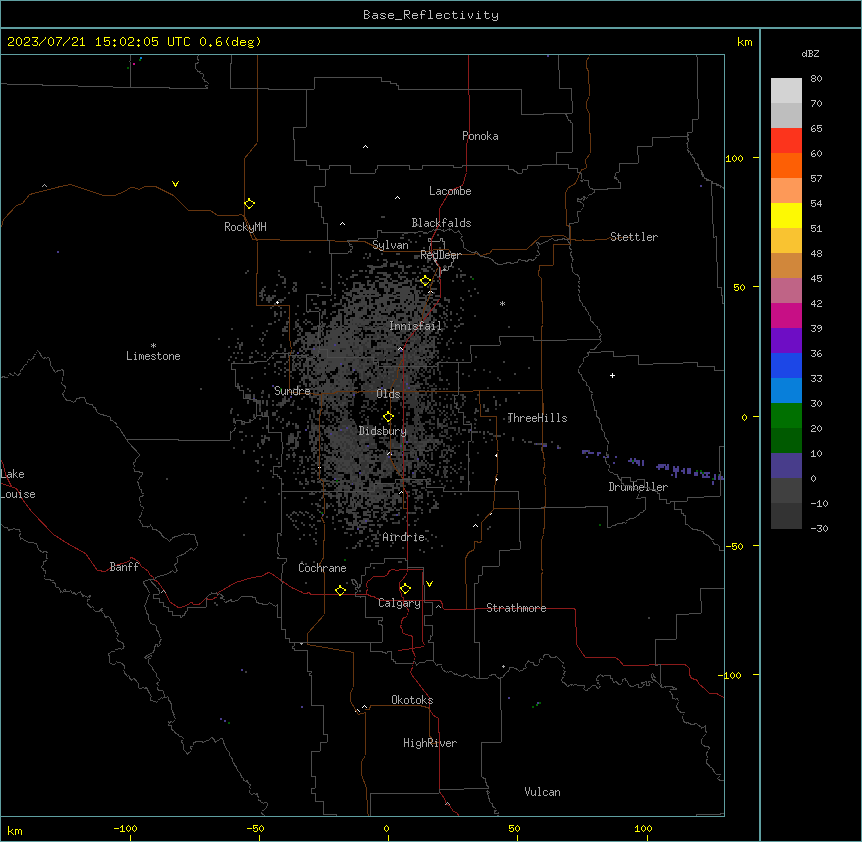Click the Banff label
The width and height of the screenshot is (862, 842).
click(x=124, y=567)
